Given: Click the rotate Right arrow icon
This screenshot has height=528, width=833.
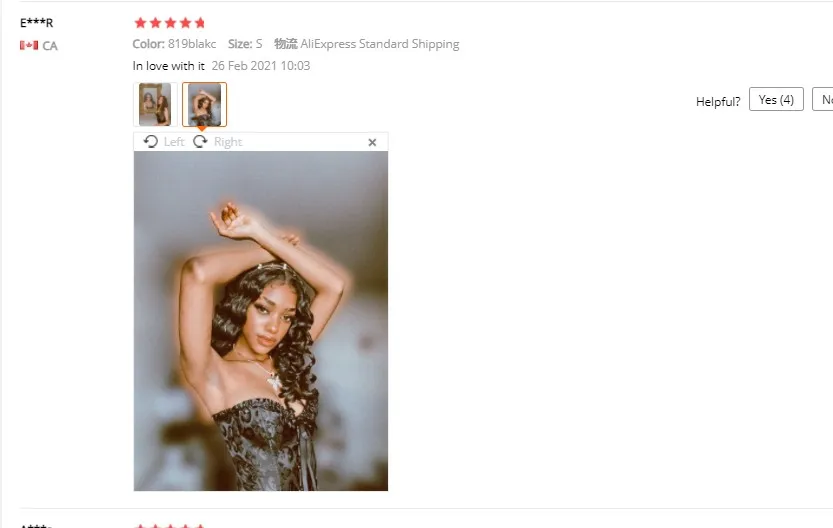Looking at the screenshot, I should point(200,142).
